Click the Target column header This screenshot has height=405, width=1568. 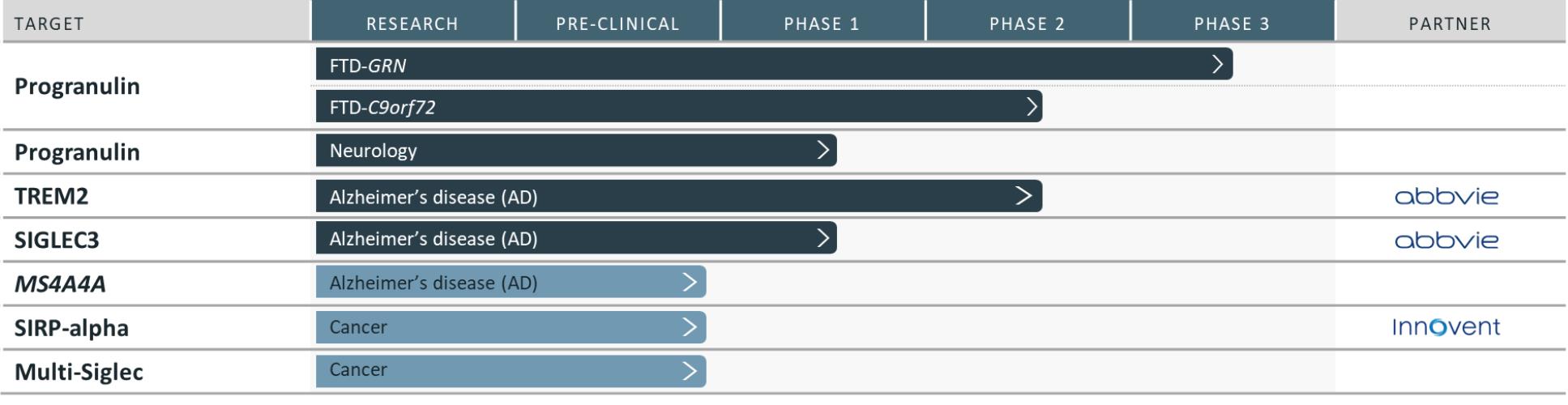click(x=49, y=23)
